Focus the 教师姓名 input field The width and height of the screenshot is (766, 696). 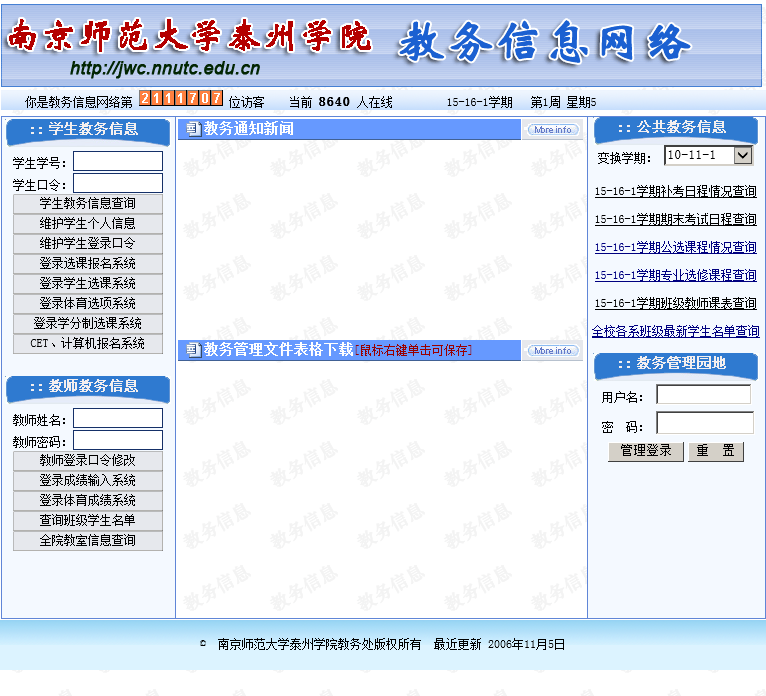click(118, 418)
